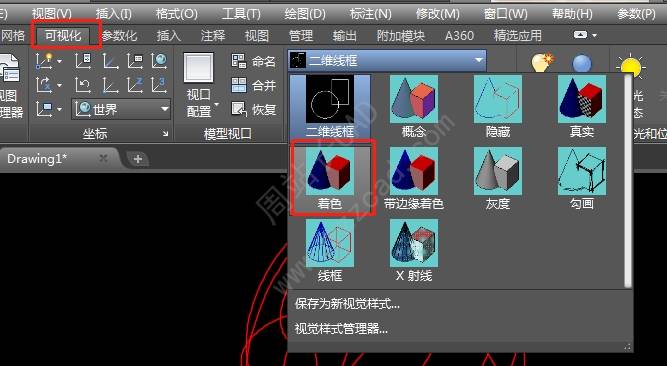The height and width of the screenshot is (366, 667).
Task: Apply the 真实 realistic visual style
Action: click(x=581, y=106)
